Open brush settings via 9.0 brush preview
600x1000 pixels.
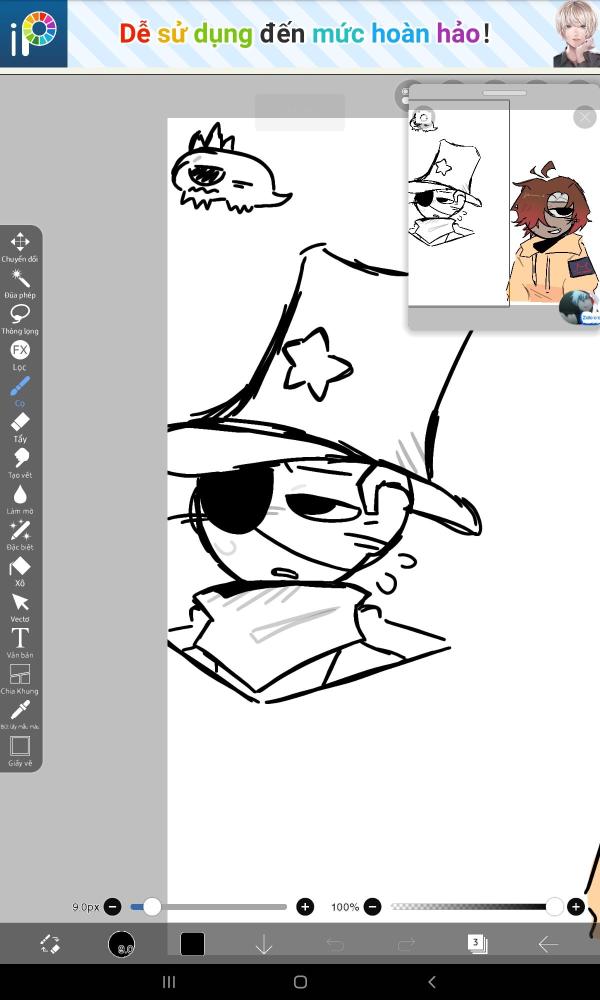click(121, 944)
